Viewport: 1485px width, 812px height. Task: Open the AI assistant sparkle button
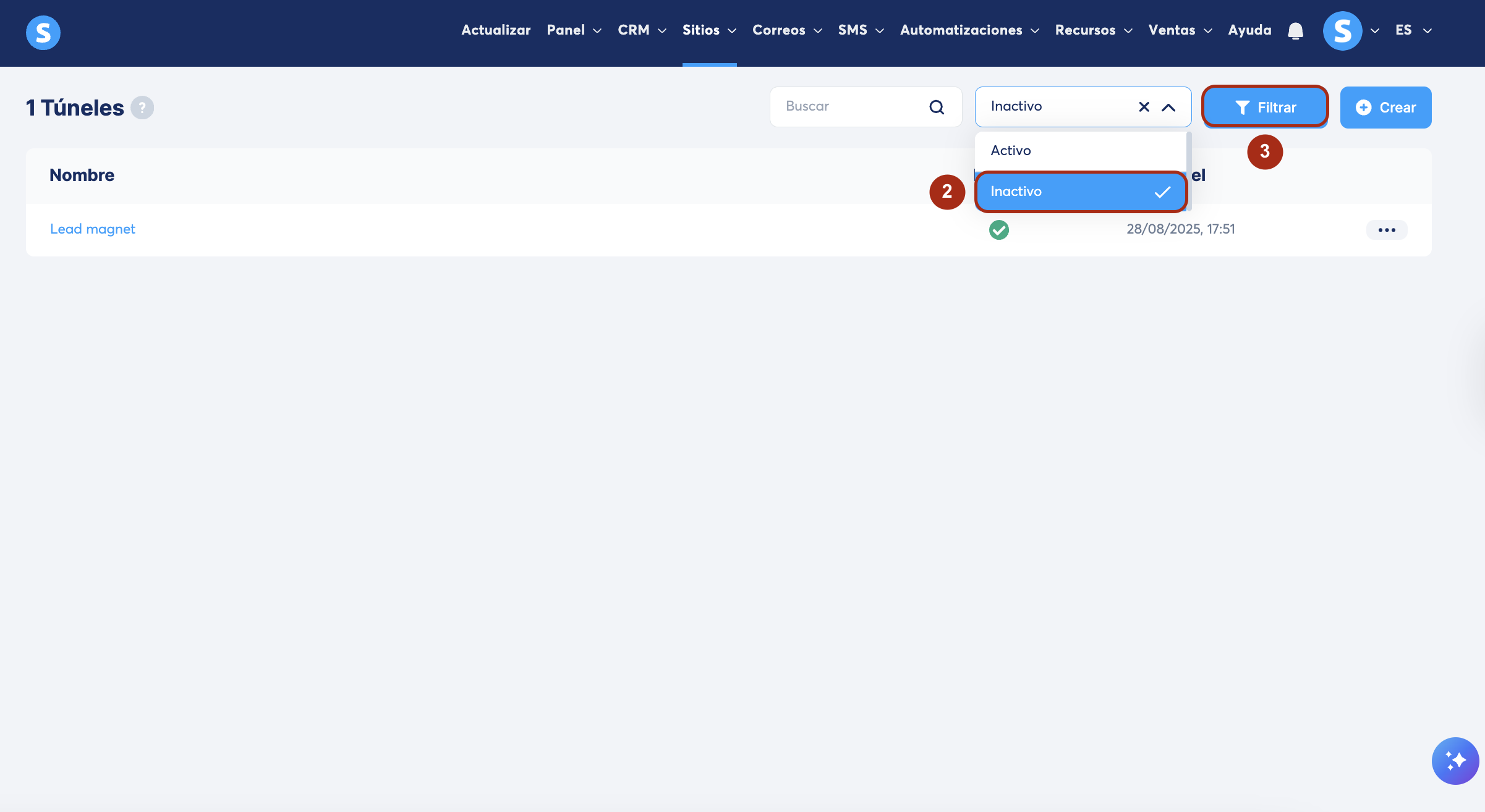point(1455,760)
